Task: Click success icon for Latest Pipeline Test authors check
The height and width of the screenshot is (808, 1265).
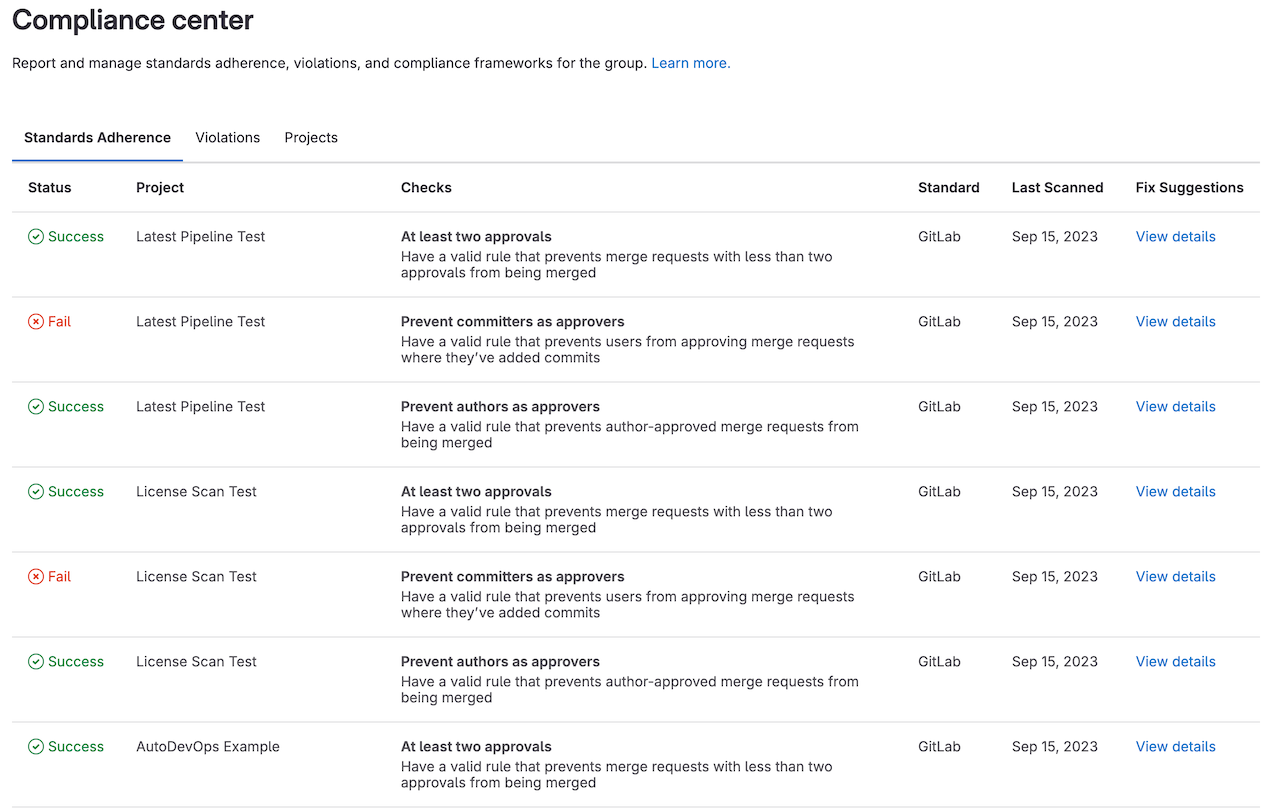Action: click(x=36, y=407)
